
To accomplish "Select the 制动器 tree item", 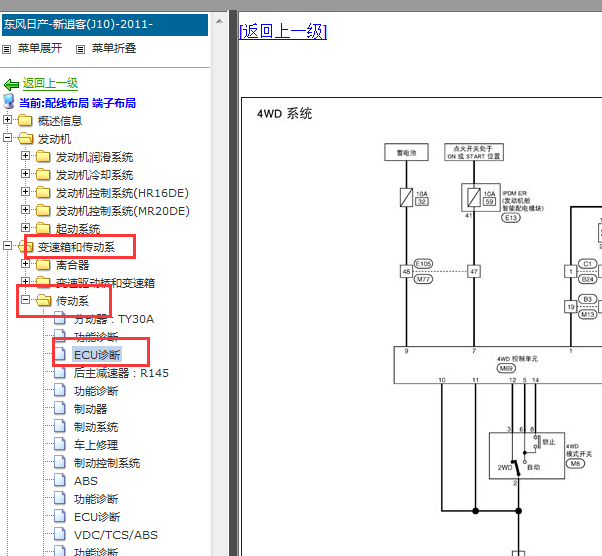I will pos(91,409).
